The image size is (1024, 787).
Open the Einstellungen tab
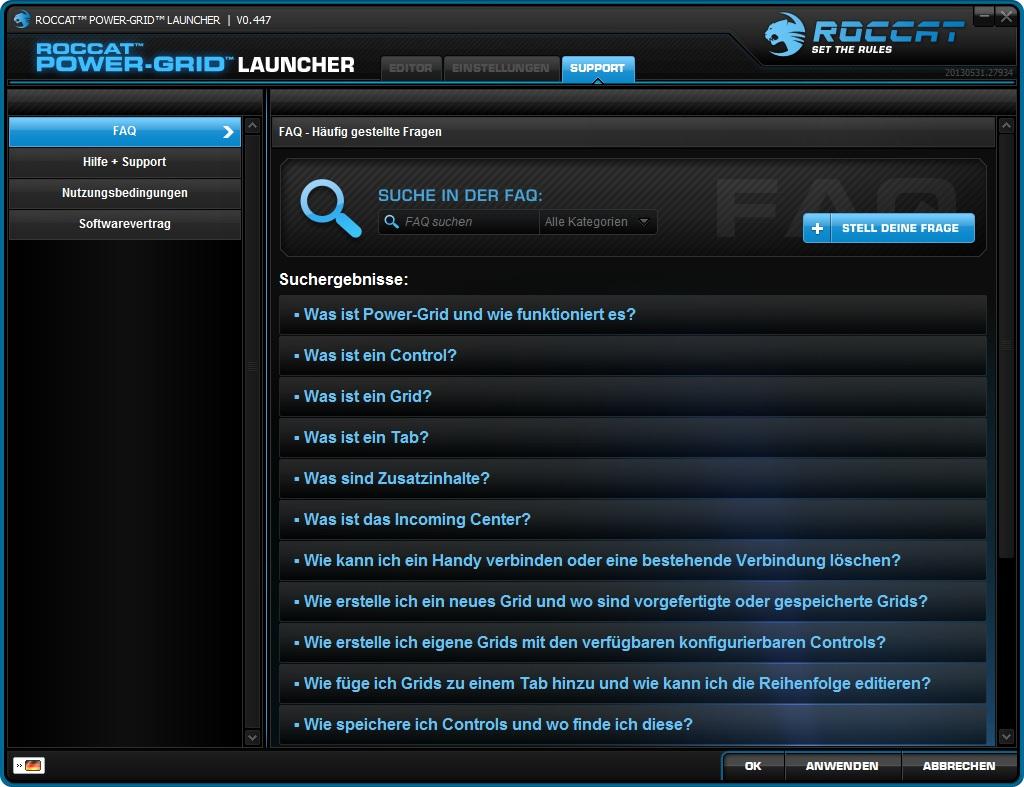click(x=500, y=68)
